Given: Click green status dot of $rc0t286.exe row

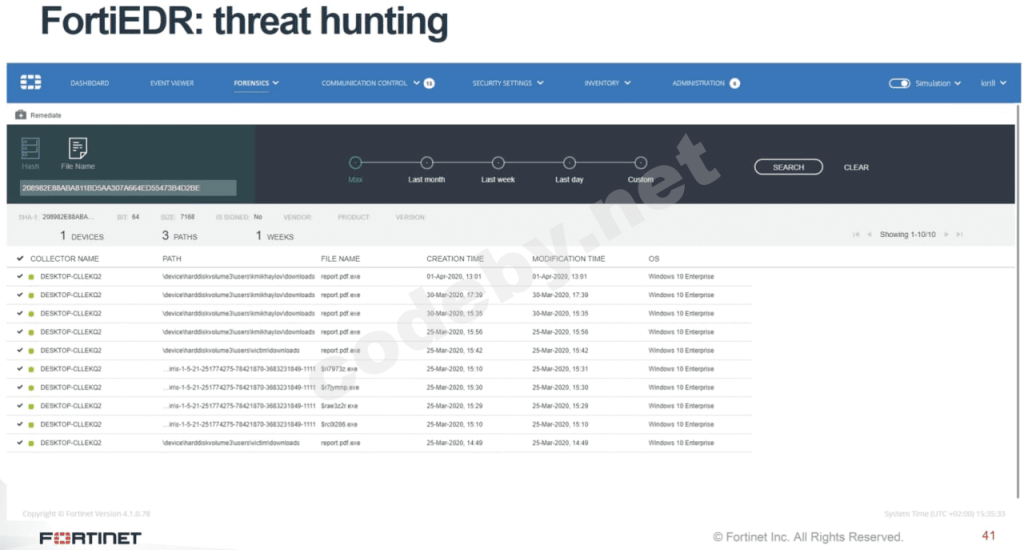Looking at the screenshot, I should [x=31, y=425].
